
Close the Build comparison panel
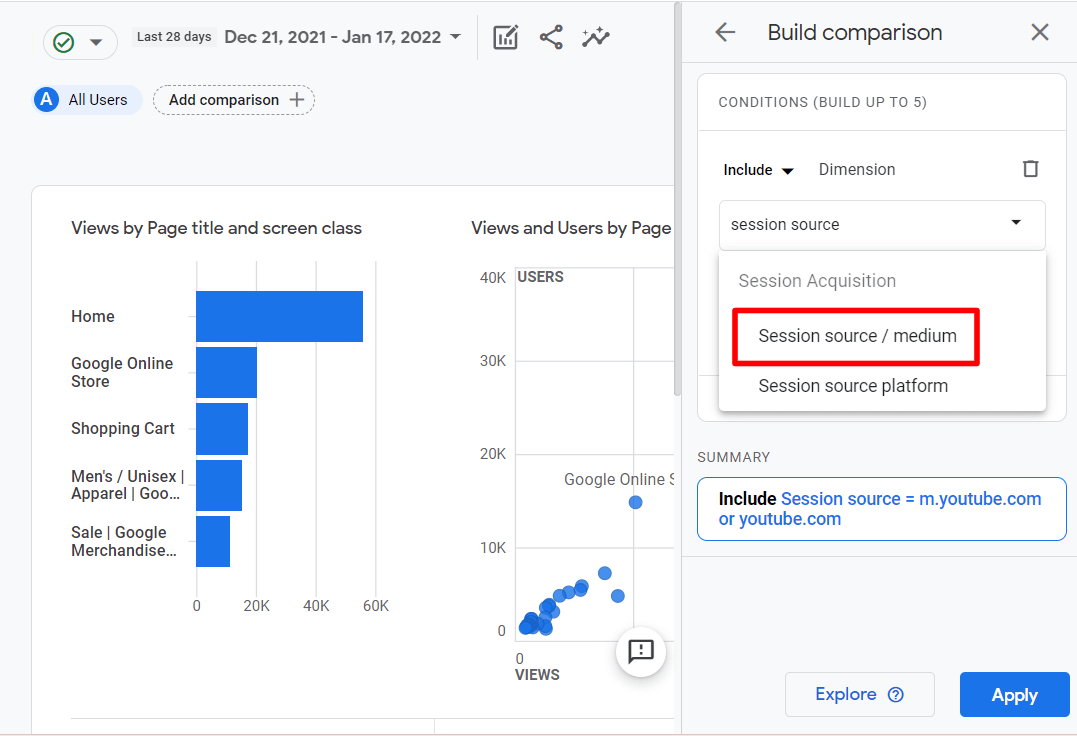1040,32
